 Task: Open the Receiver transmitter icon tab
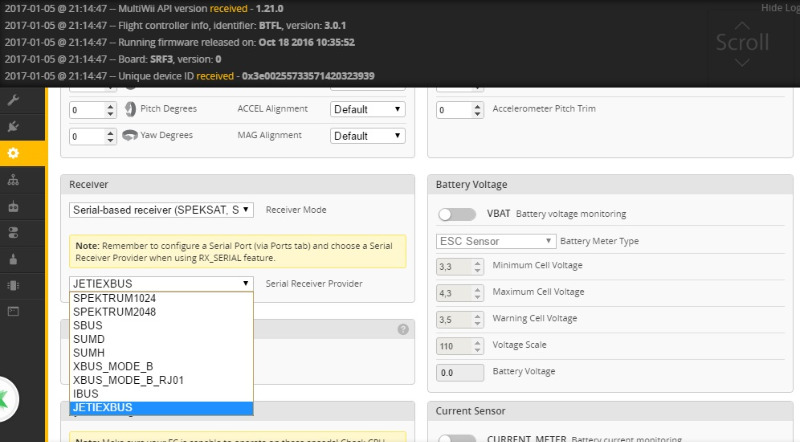[x=13, y=206]
